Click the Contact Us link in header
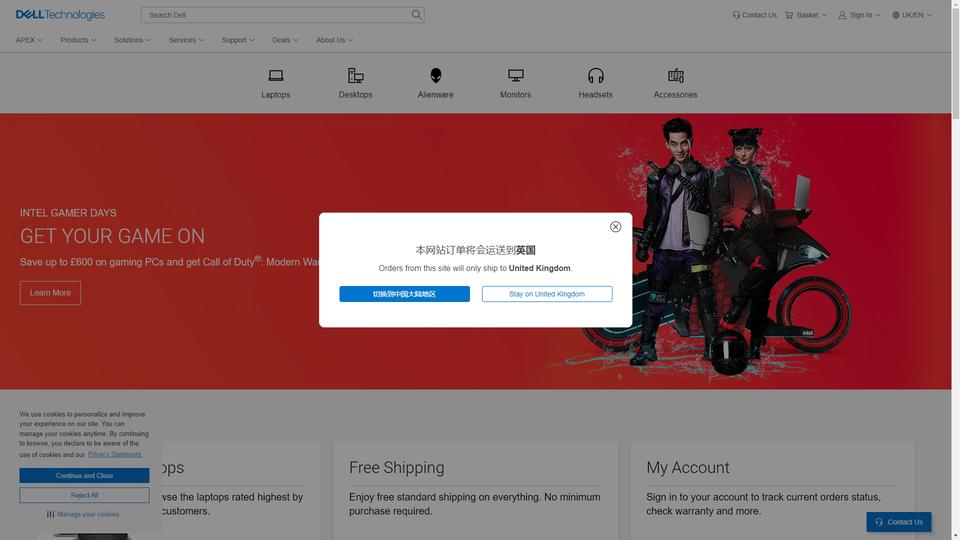Image resolution: width=960 pixels, height=540 pixels. (x=754, y=15)
